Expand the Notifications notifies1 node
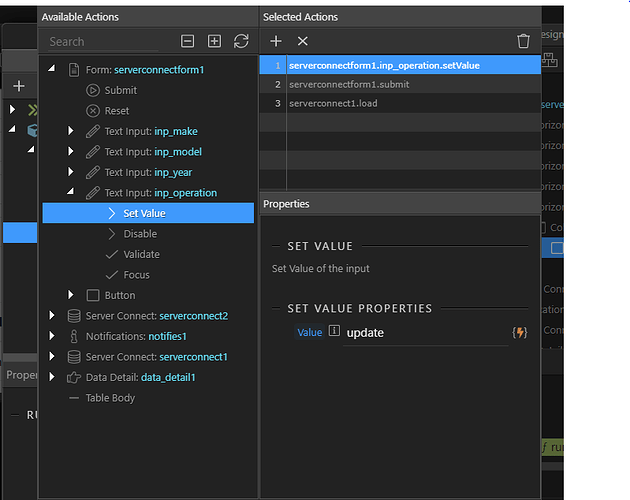Viewport: 630px width, 500px height. tap(52, 336)
